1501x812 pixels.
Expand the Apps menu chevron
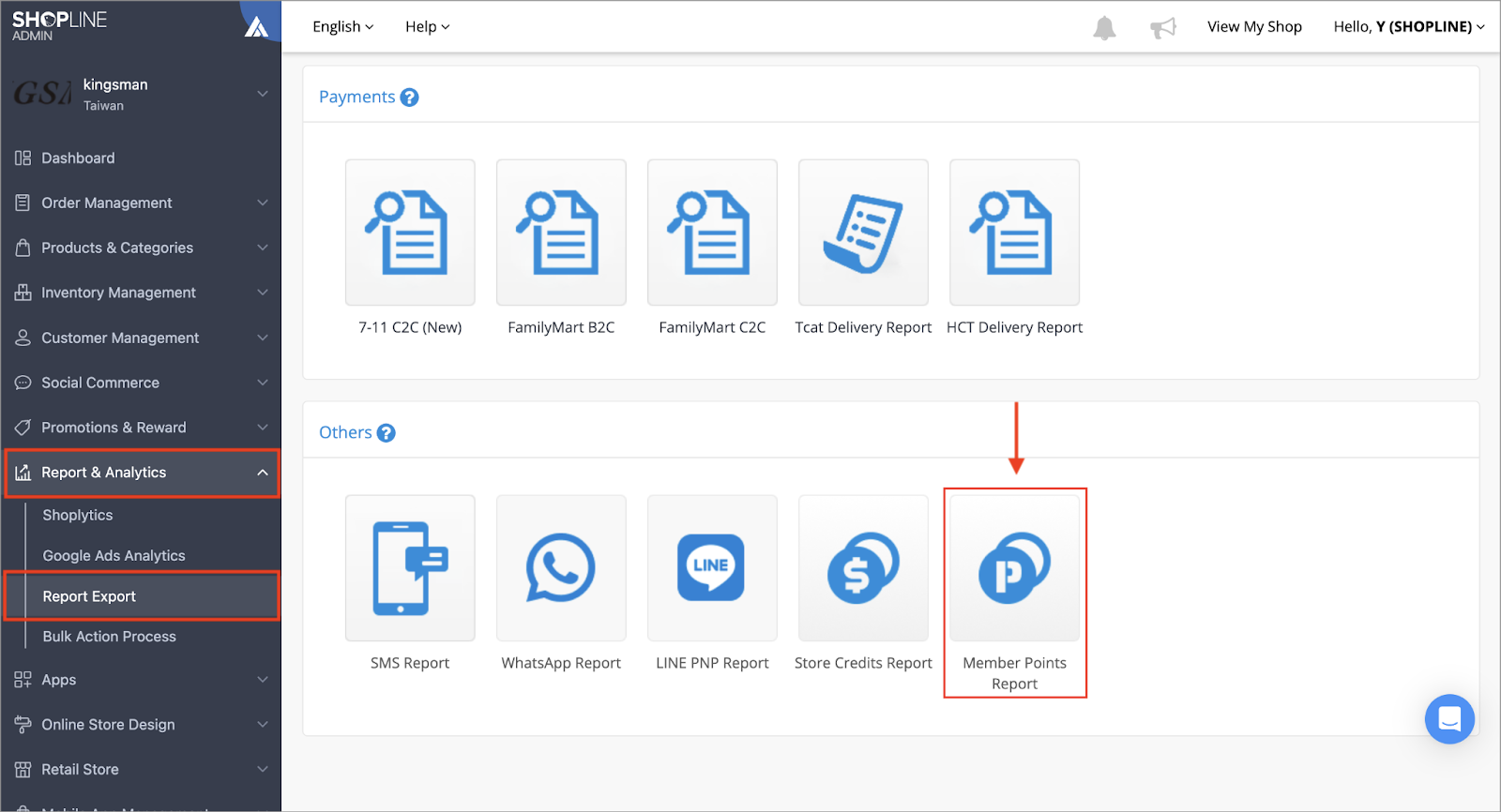(x=263, y=680)
